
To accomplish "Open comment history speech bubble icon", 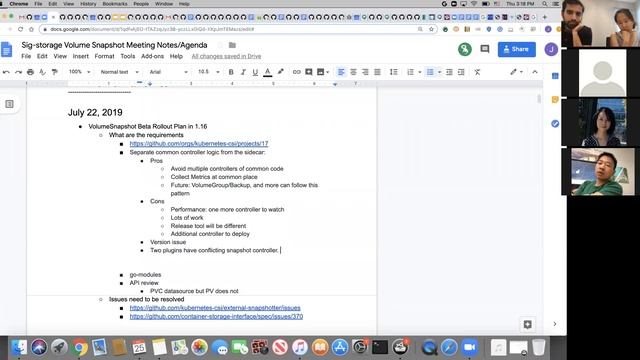I will point(484,49).
